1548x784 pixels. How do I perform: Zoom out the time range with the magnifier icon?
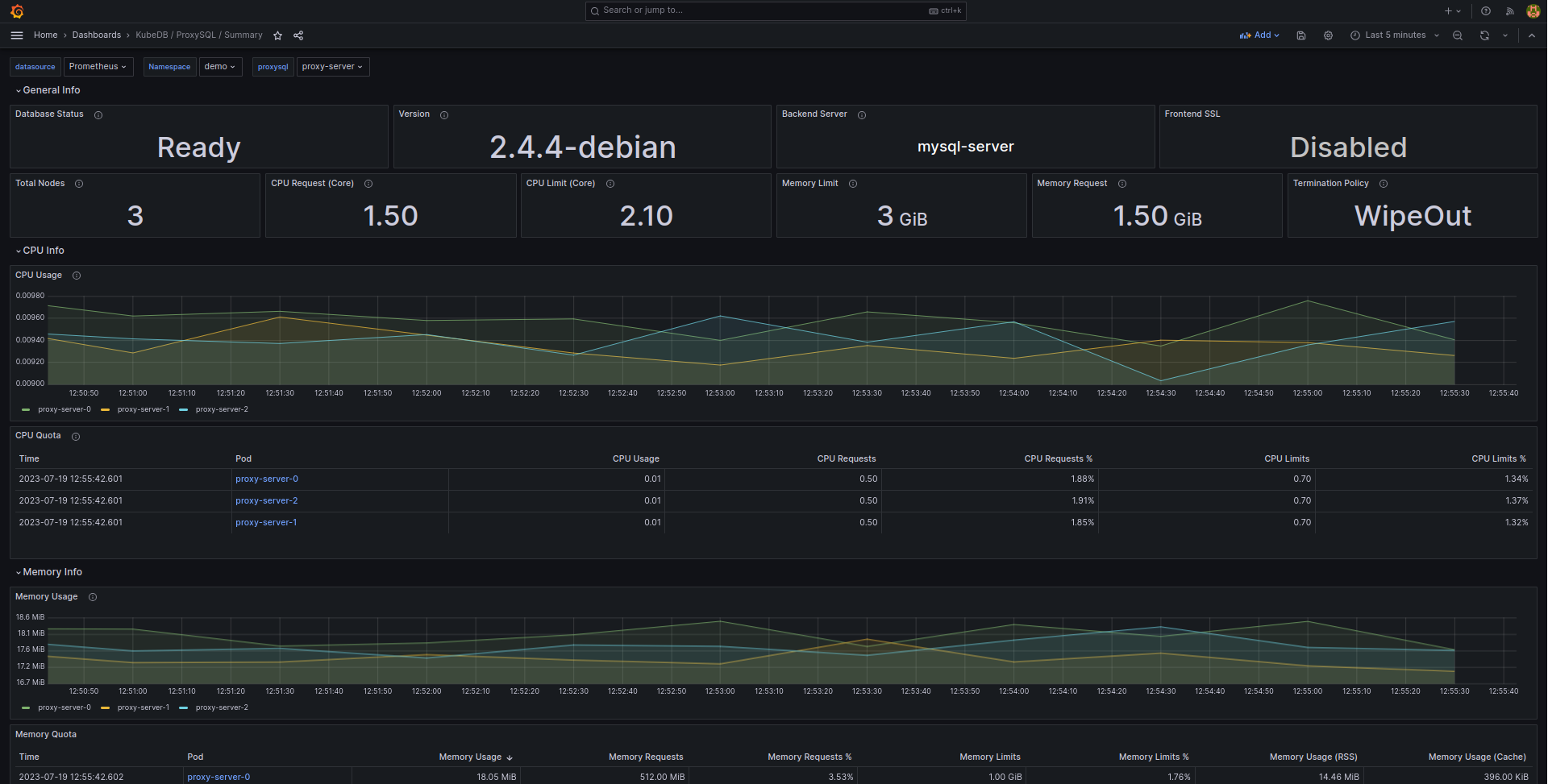[x=1456, y=35]
